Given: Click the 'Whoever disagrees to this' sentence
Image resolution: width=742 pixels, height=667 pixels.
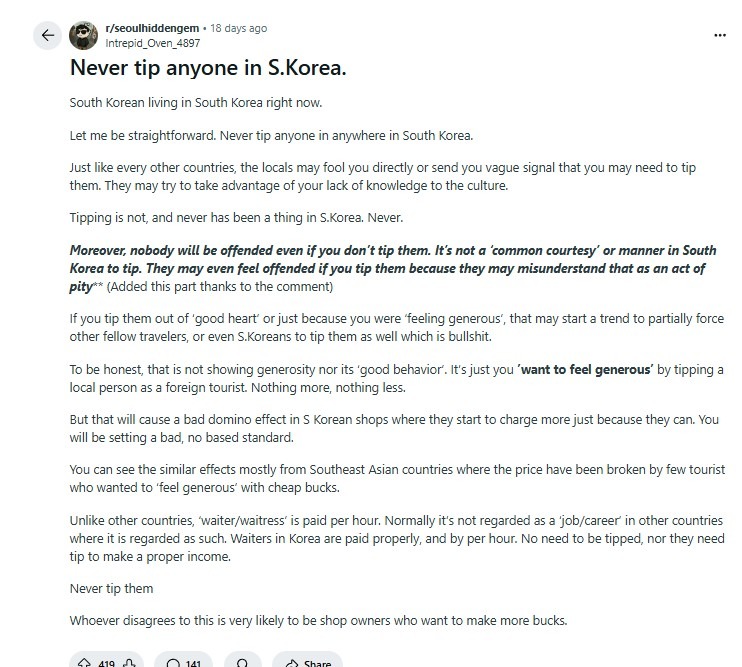Looking at the screenshot, I should click(318, 620).
